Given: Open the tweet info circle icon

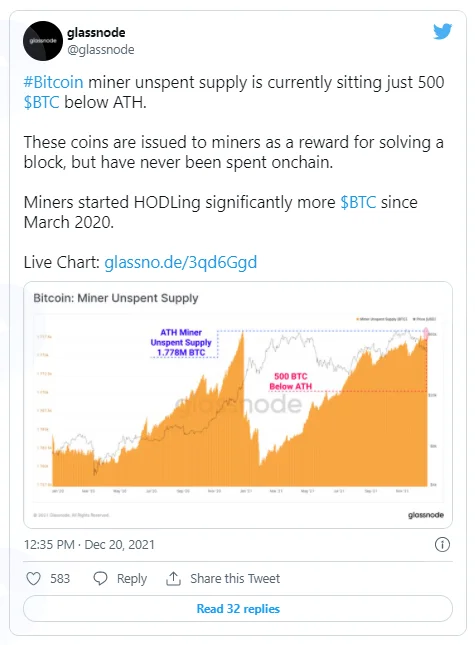Looking at the screenshot, I should point(442,545).
